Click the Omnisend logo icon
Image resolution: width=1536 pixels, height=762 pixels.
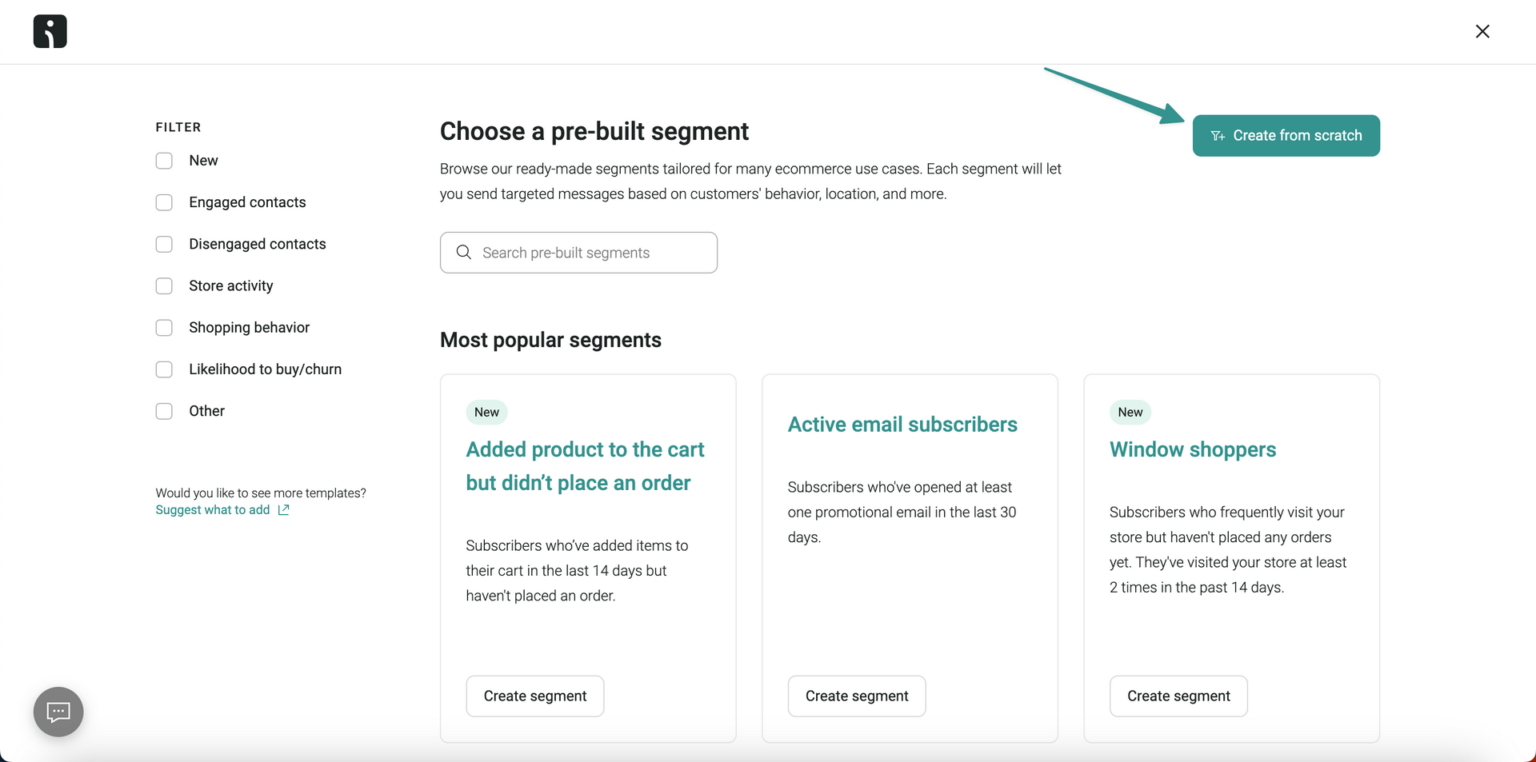[48, 31]
